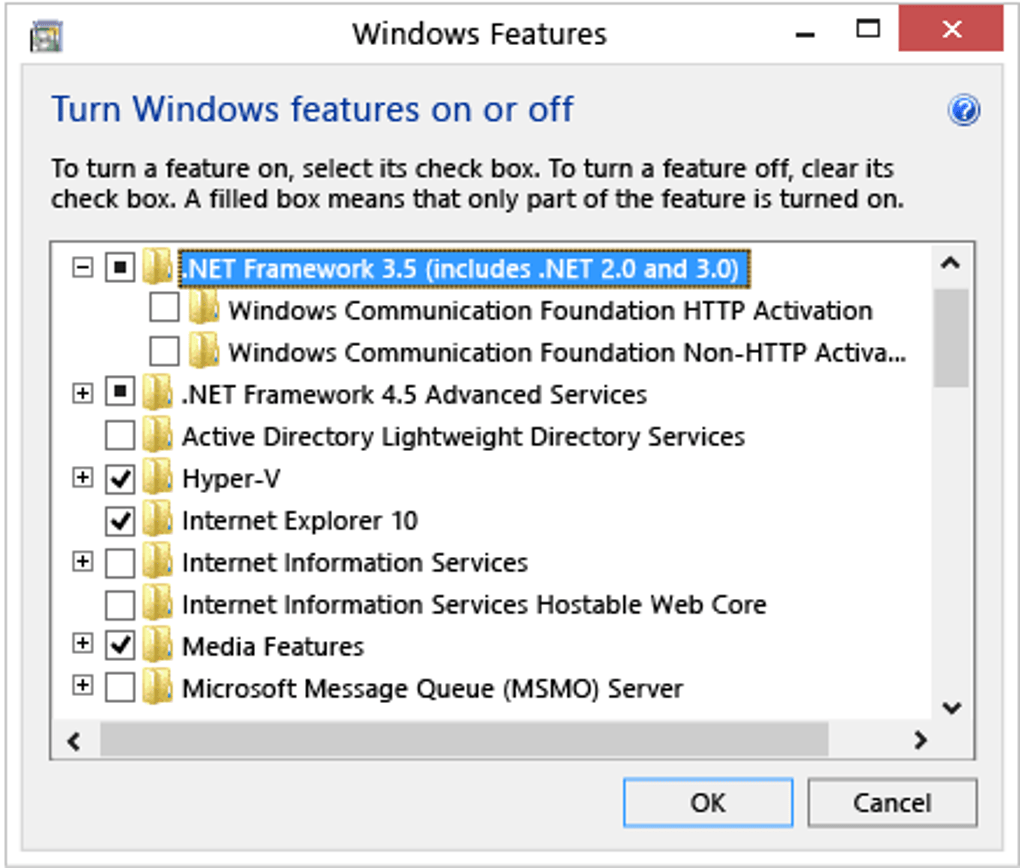Click the Internet Information Services folder icon
This screenshot has width=1020, height=868.
157,563
